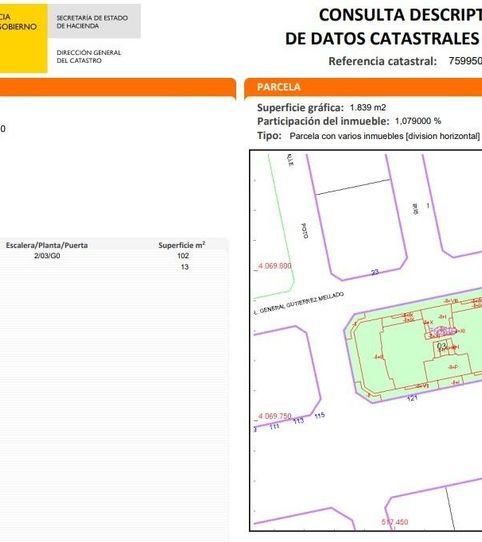482x542 pixels.
Task: Click the 'DIRECCIÓN GENERAL DEL CATASTRO' text
Action: click(89, 56)
